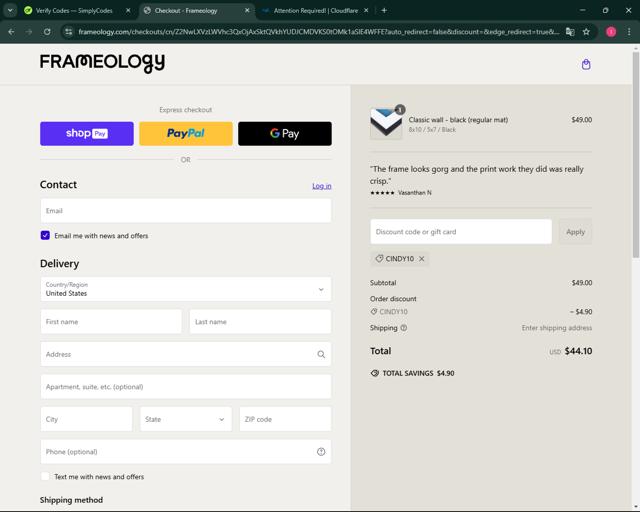Image resolution: width=640 pixels, height=512 pixels.
Task: Uncheck Email me with news and offers
Action: coord(45,235)
